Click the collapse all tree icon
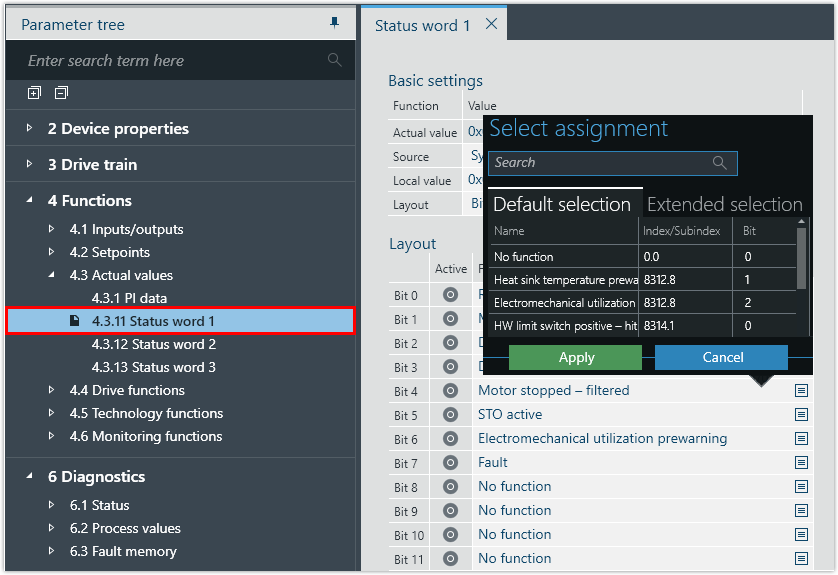 pyautogui.click(x=61, y=93)
